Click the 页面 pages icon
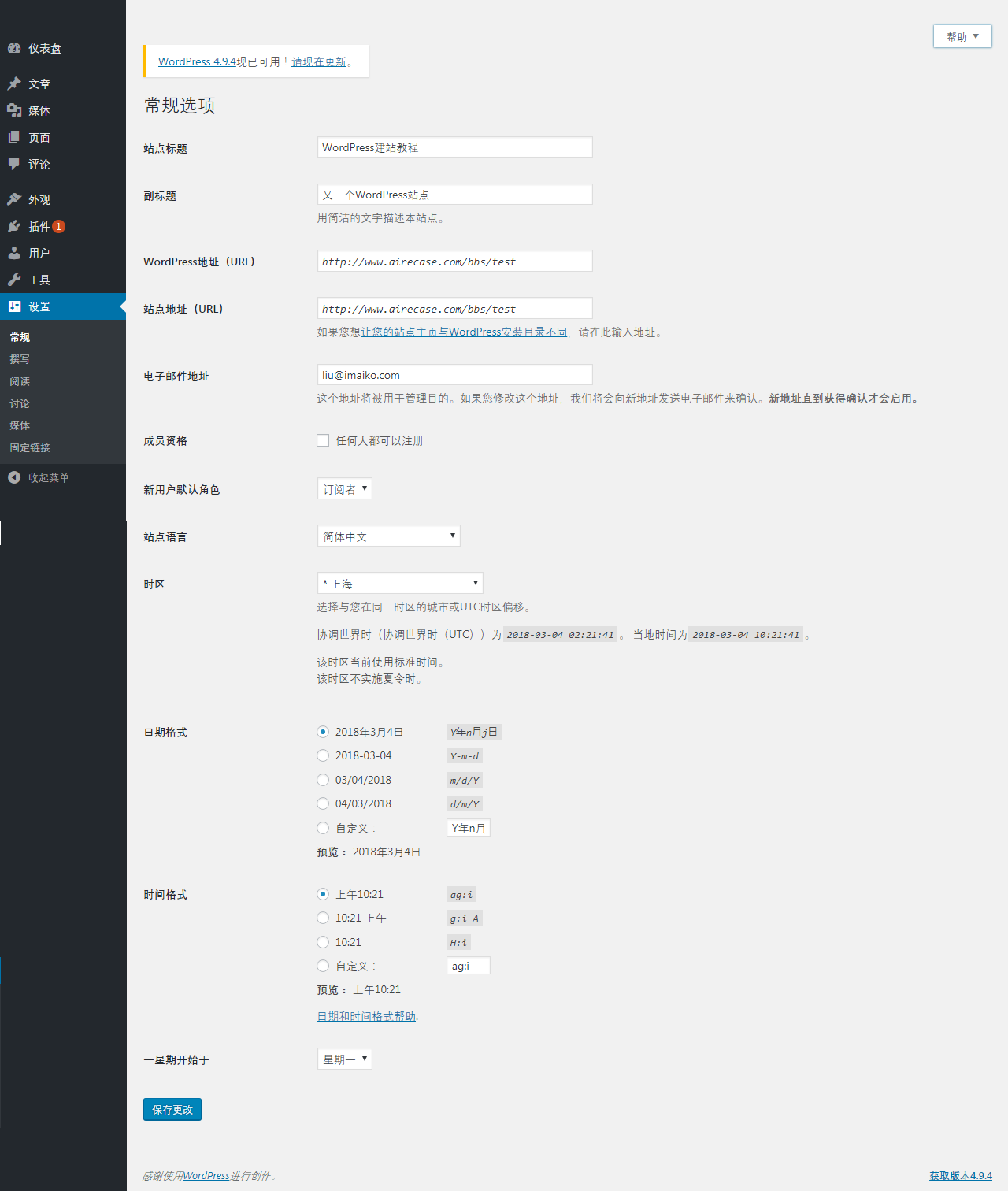 coord(14,137)
